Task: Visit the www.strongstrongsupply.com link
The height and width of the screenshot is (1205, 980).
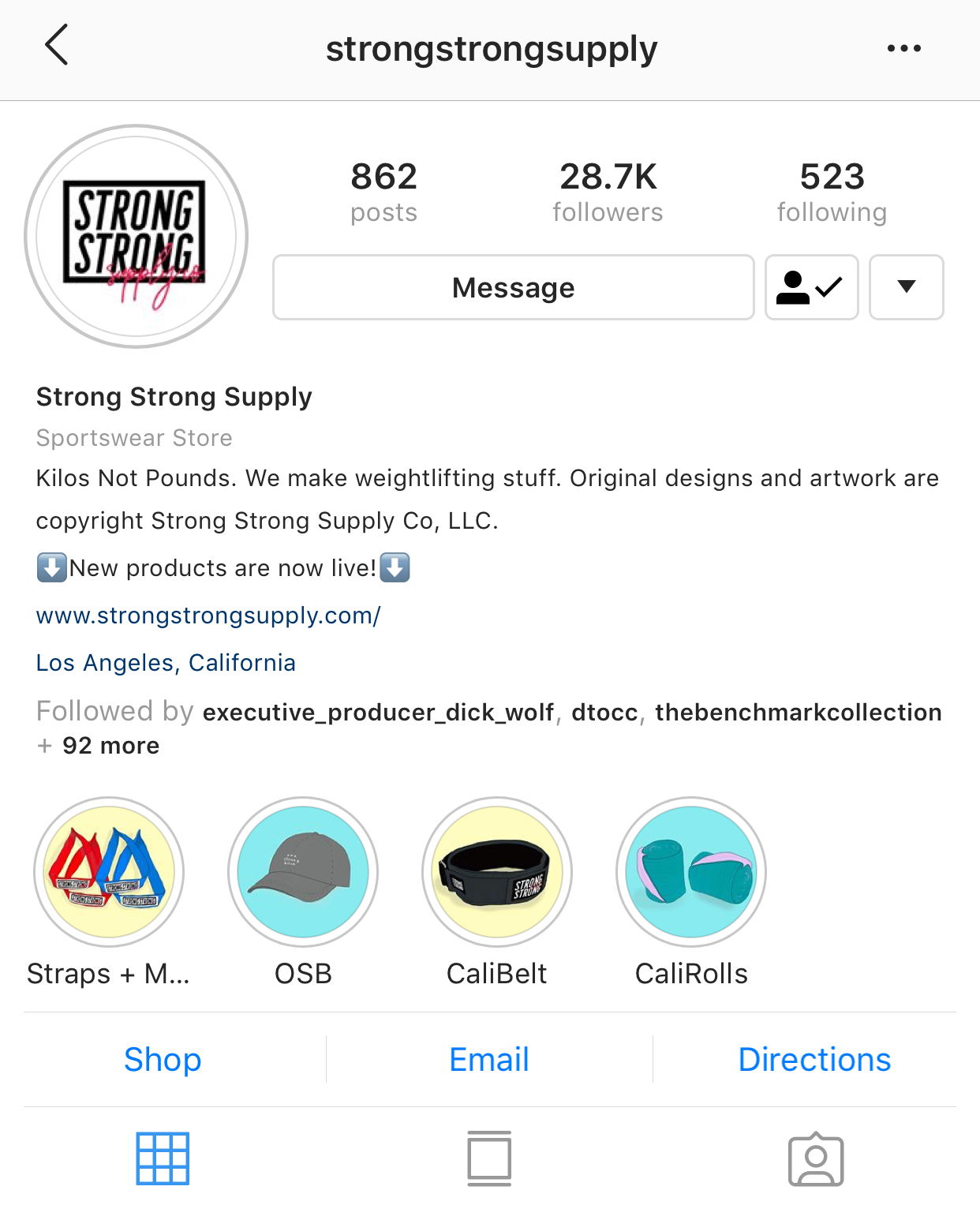Action: 208,616
